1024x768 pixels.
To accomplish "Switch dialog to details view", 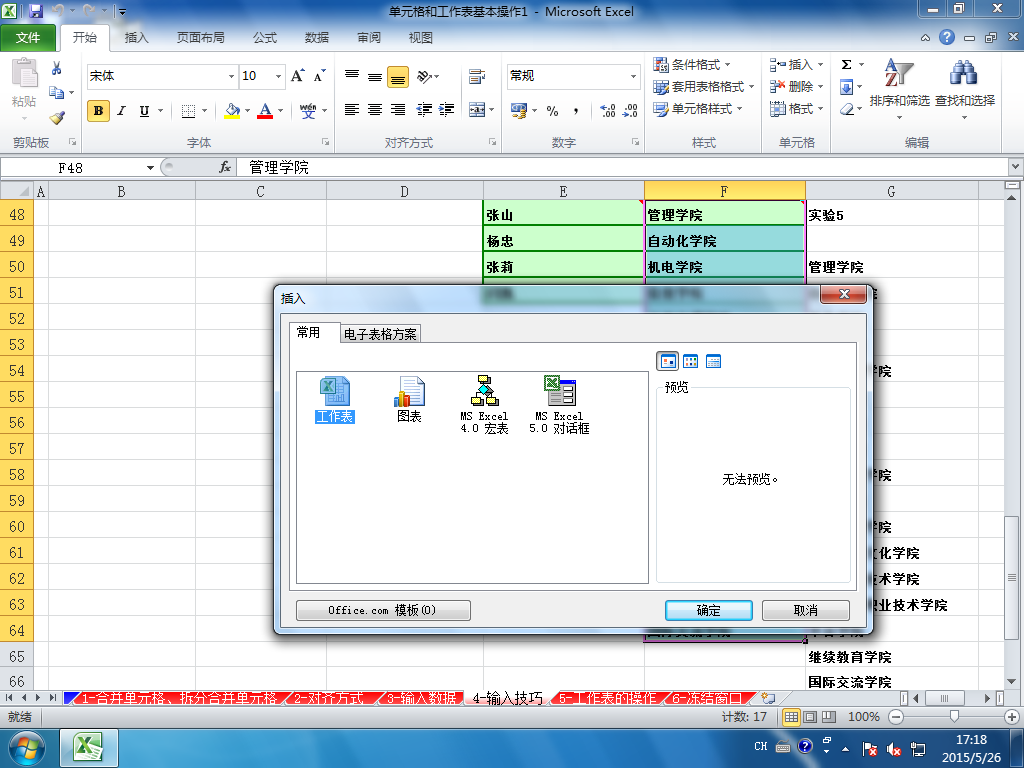I will [x=713, y=361].
